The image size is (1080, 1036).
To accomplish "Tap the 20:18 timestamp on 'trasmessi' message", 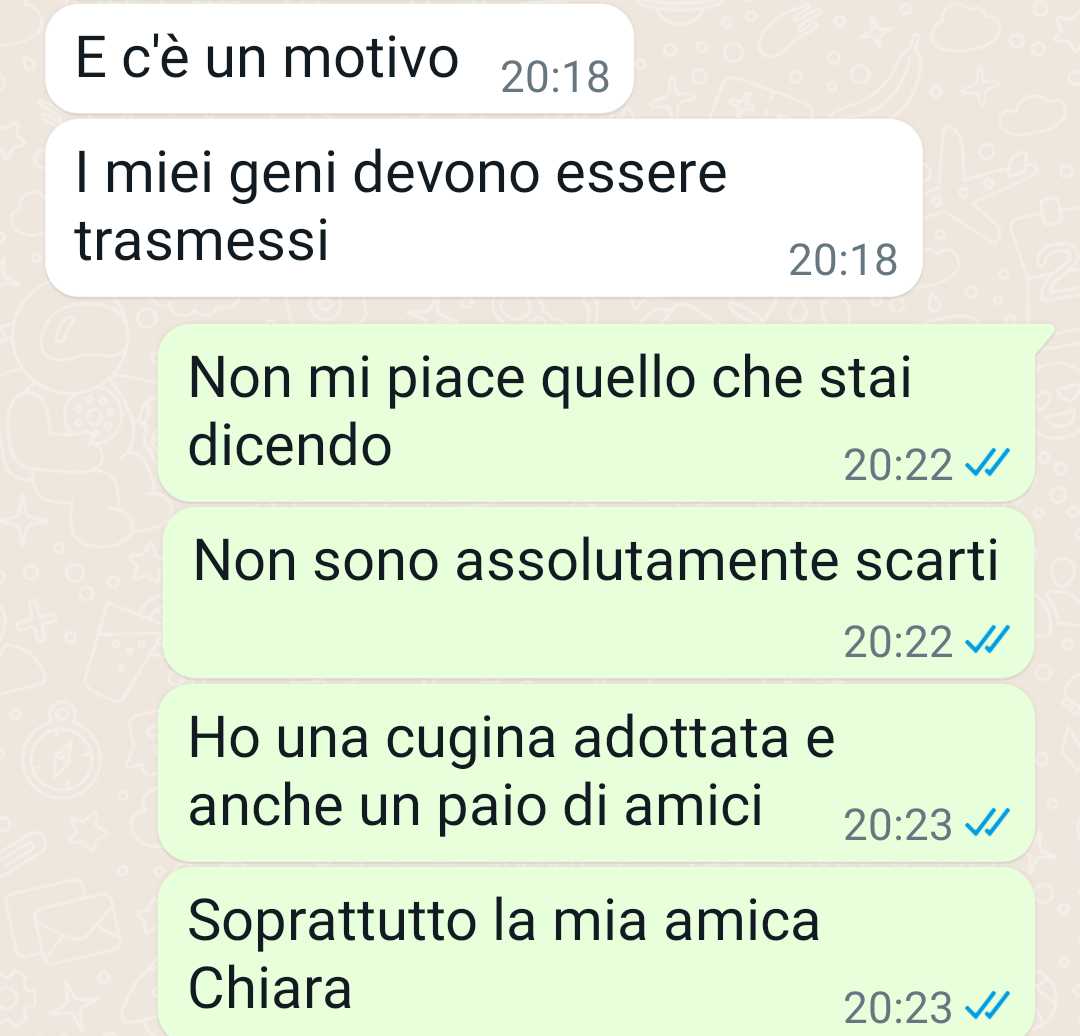I will point(843,260).
